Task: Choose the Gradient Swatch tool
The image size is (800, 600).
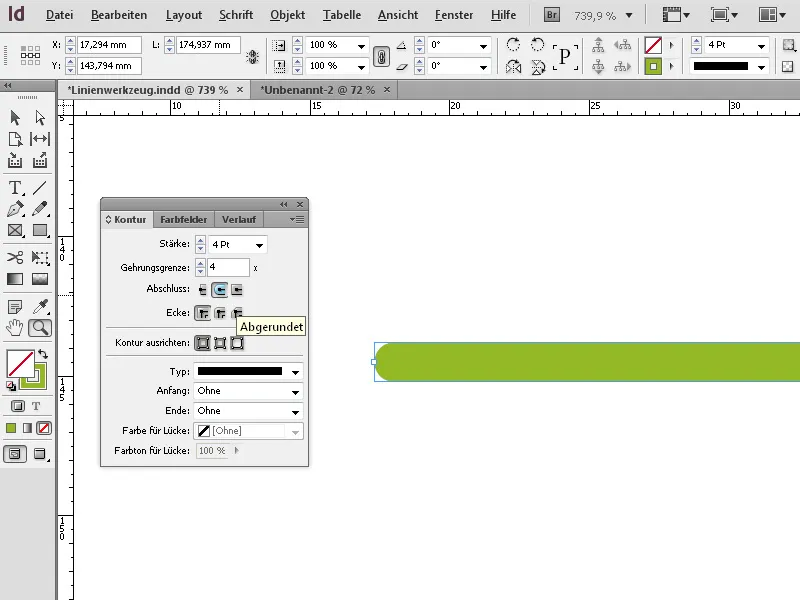Action: (15, 279)
